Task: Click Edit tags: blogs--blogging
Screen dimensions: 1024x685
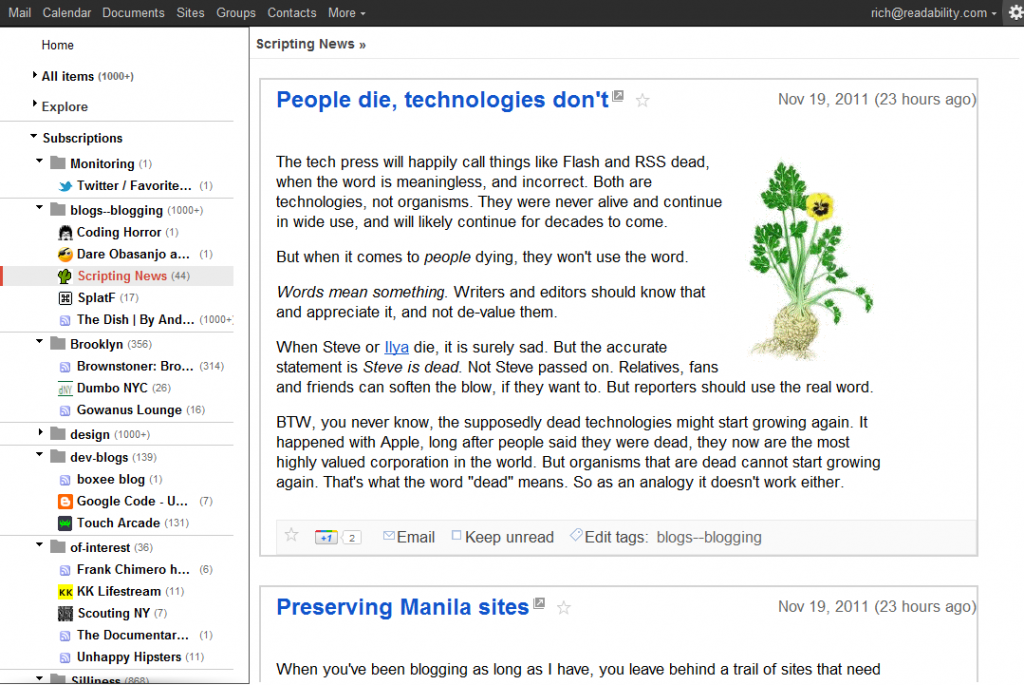Action: tap(665, 537)
